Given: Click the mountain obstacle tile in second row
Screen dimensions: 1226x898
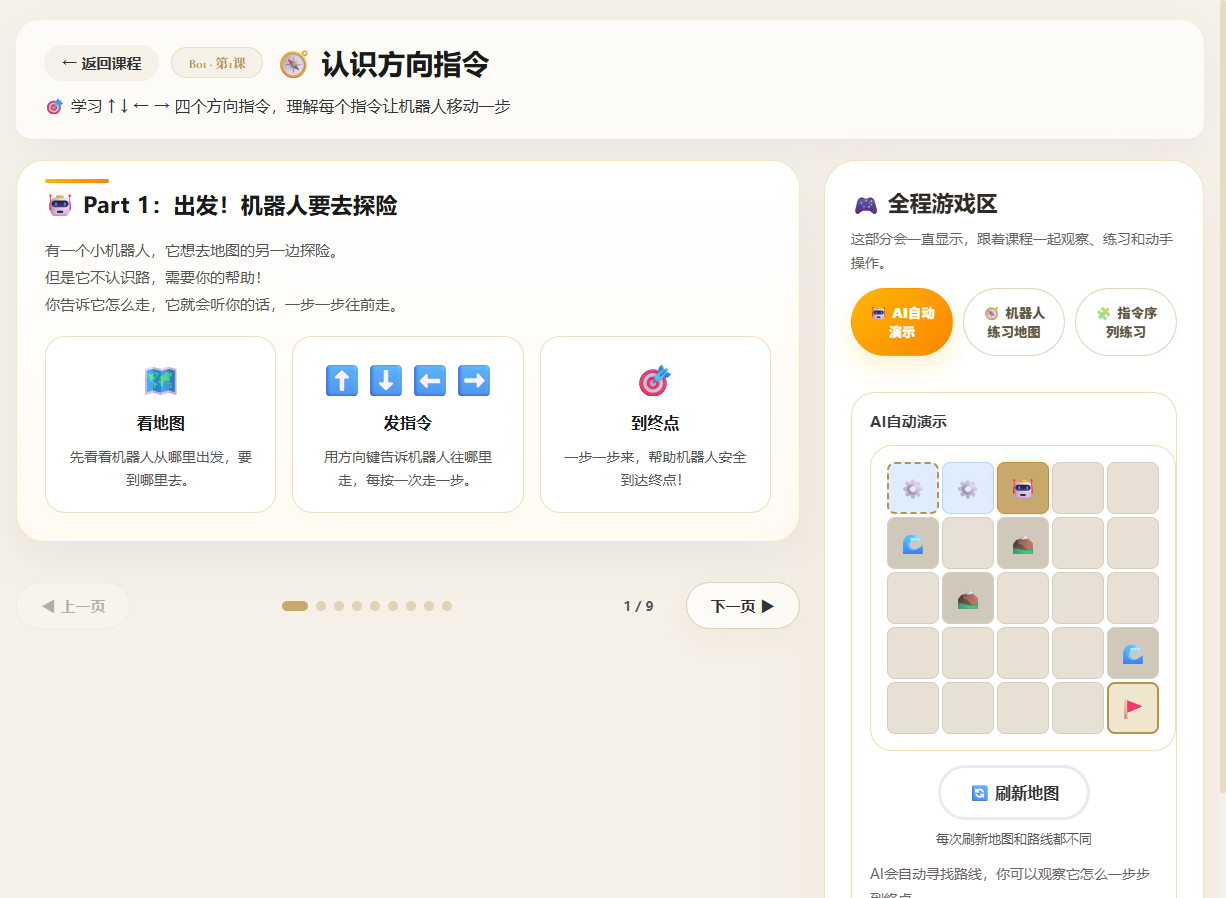Looking at the screenshot, I should pyautogui.click(x=1023, y=543).
